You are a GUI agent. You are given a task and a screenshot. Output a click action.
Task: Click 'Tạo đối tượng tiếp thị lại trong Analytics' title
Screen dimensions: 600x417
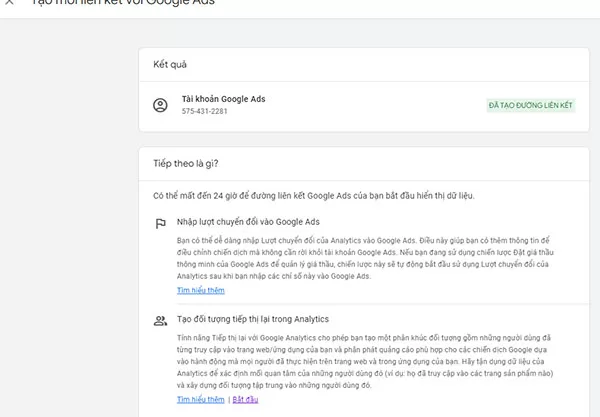(x=253, y=319)
